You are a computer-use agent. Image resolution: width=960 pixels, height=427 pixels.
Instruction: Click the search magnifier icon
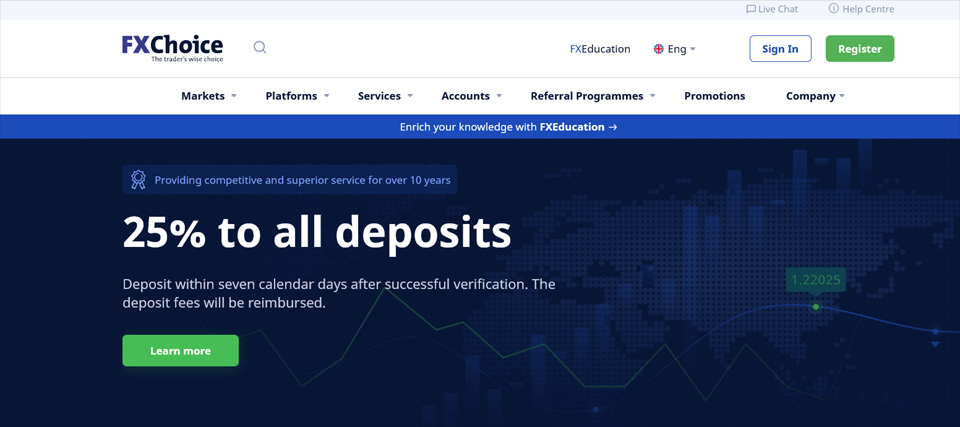pyautogui.click(x=260, y=48)
